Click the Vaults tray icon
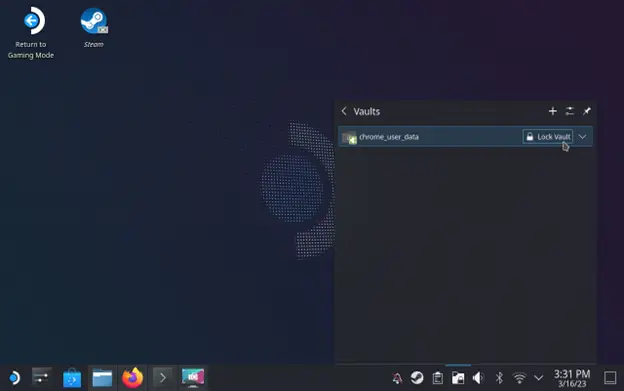This screenshot has height=391, width=624. [x=458, y=378]
